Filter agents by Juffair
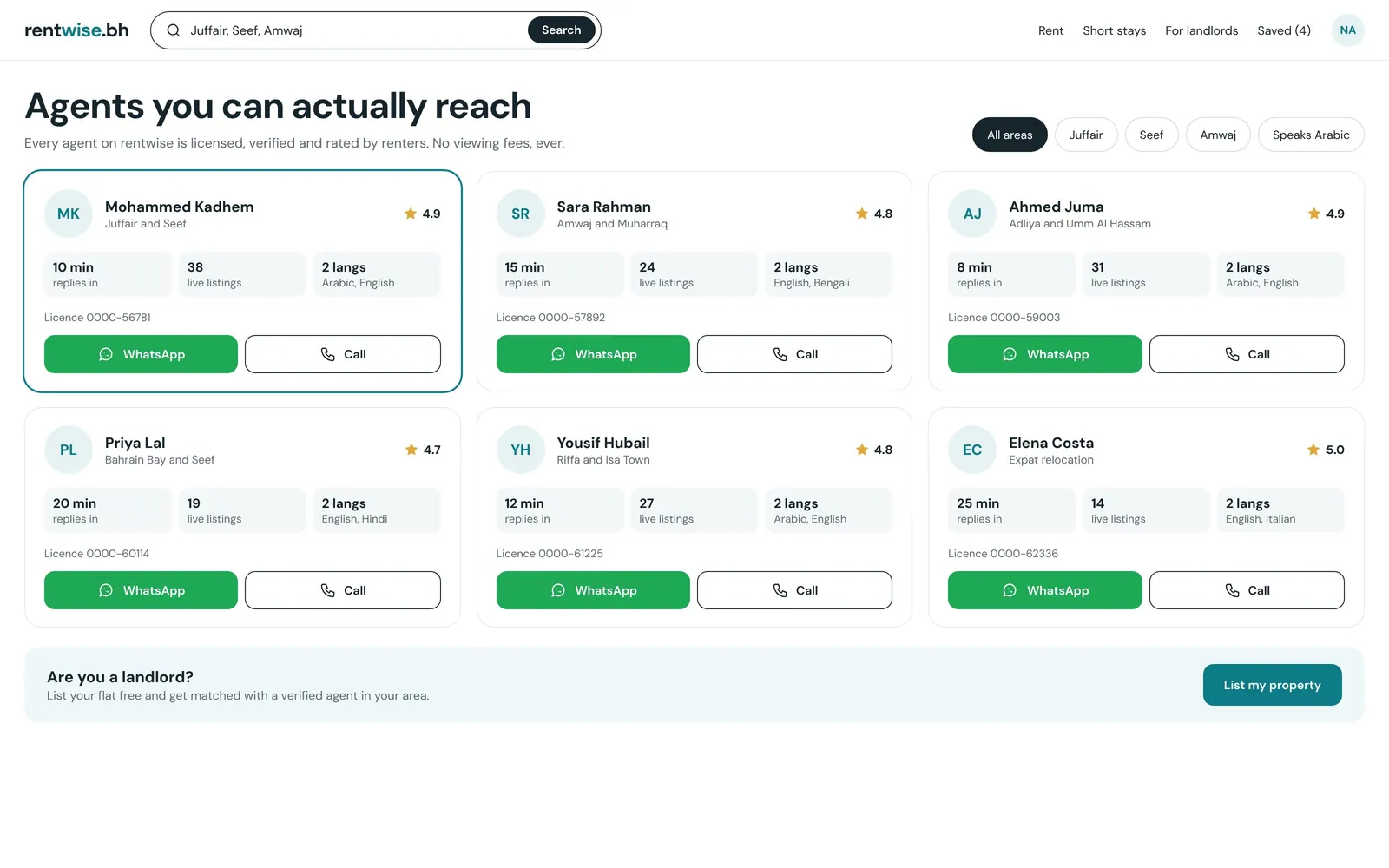1389x868 pixels. pos(1086,135)
